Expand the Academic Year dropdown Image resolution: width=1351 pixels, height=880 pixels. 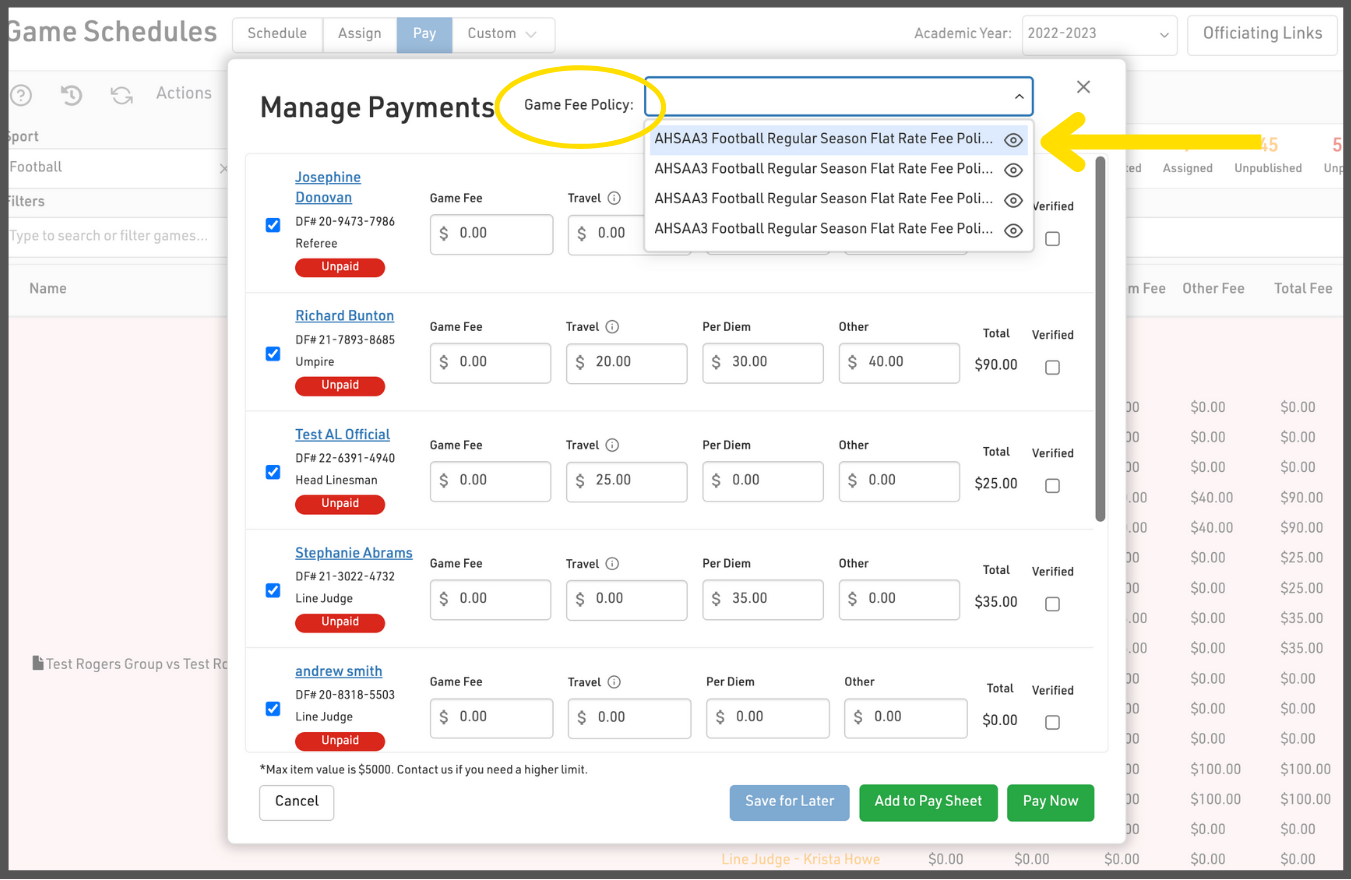point(1098,34)
